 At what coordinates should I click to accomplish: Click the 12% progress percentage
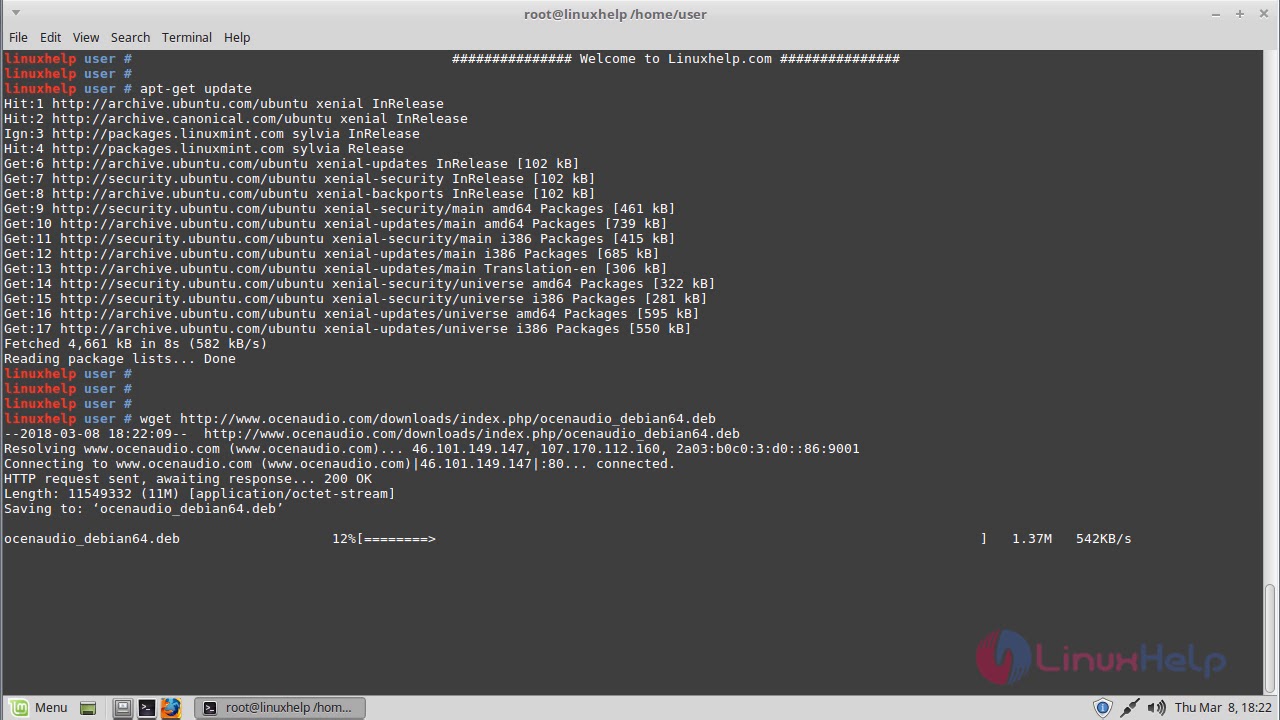tap(344, 539)
